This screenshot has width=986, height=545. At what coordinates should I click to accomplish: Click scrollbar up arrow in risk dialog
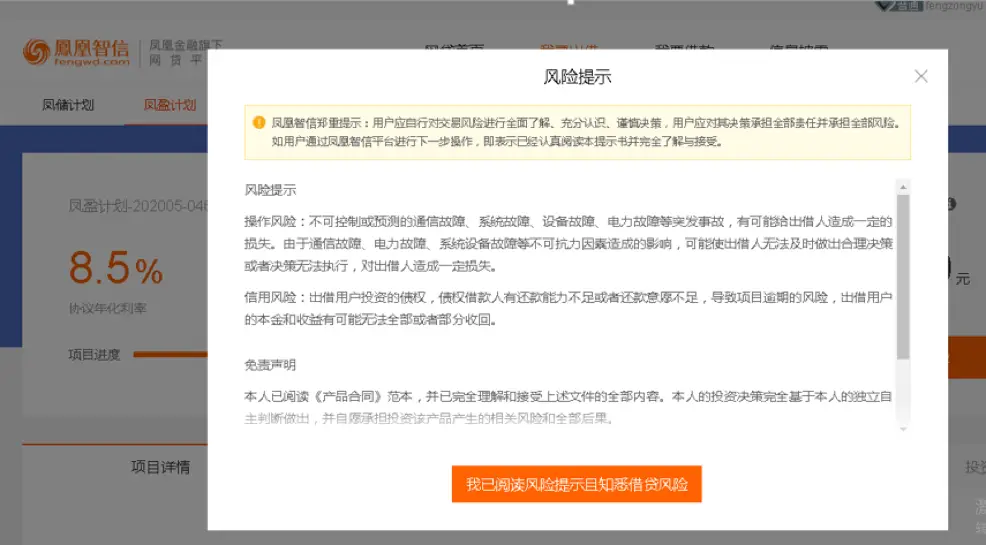point(903,187)
